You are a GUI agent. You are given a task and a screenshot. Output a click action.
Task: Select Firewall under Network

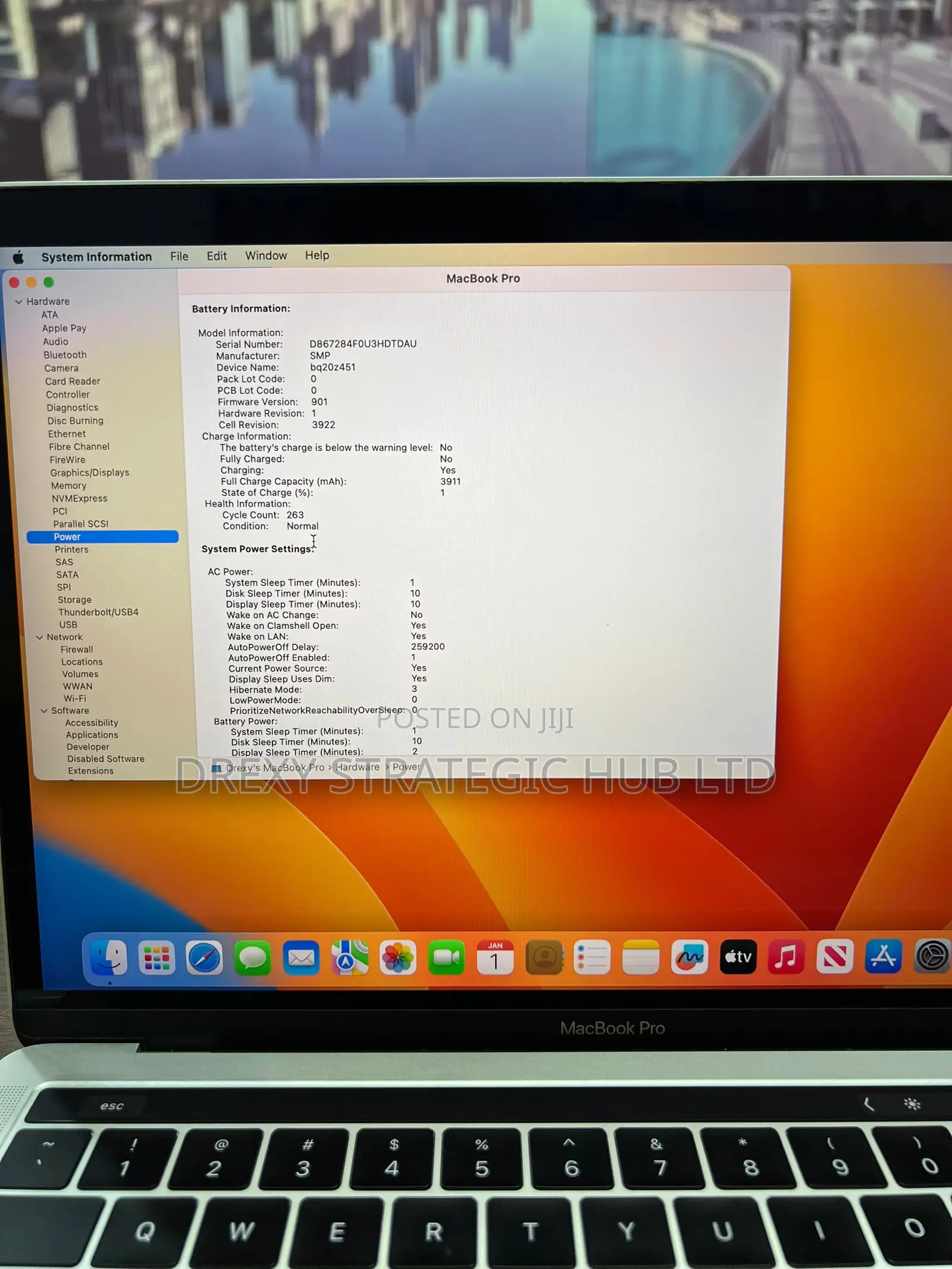(77, 650)
